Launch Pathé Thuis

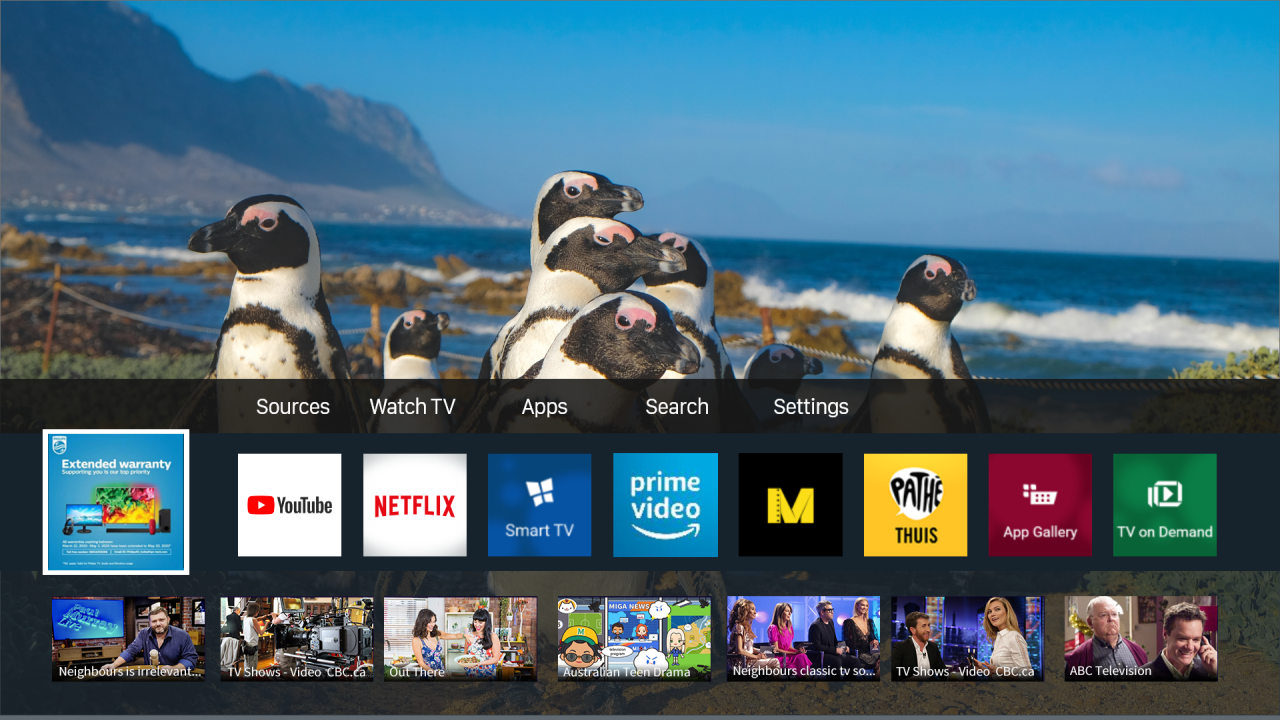coord(915,504)
